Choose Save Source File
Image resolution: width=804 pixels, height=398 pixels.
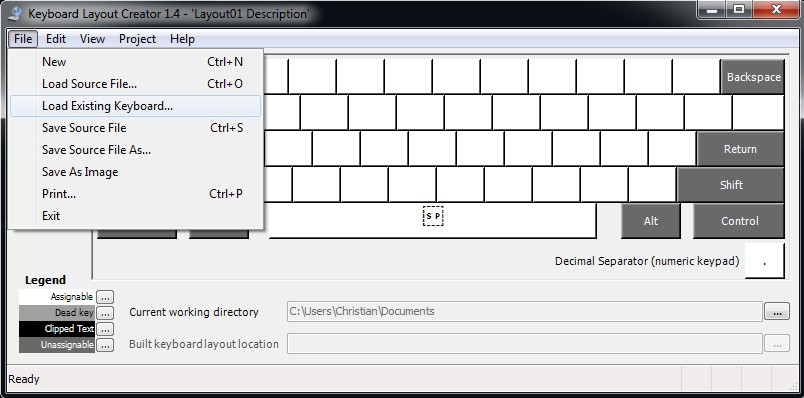[x=135, y=128]
